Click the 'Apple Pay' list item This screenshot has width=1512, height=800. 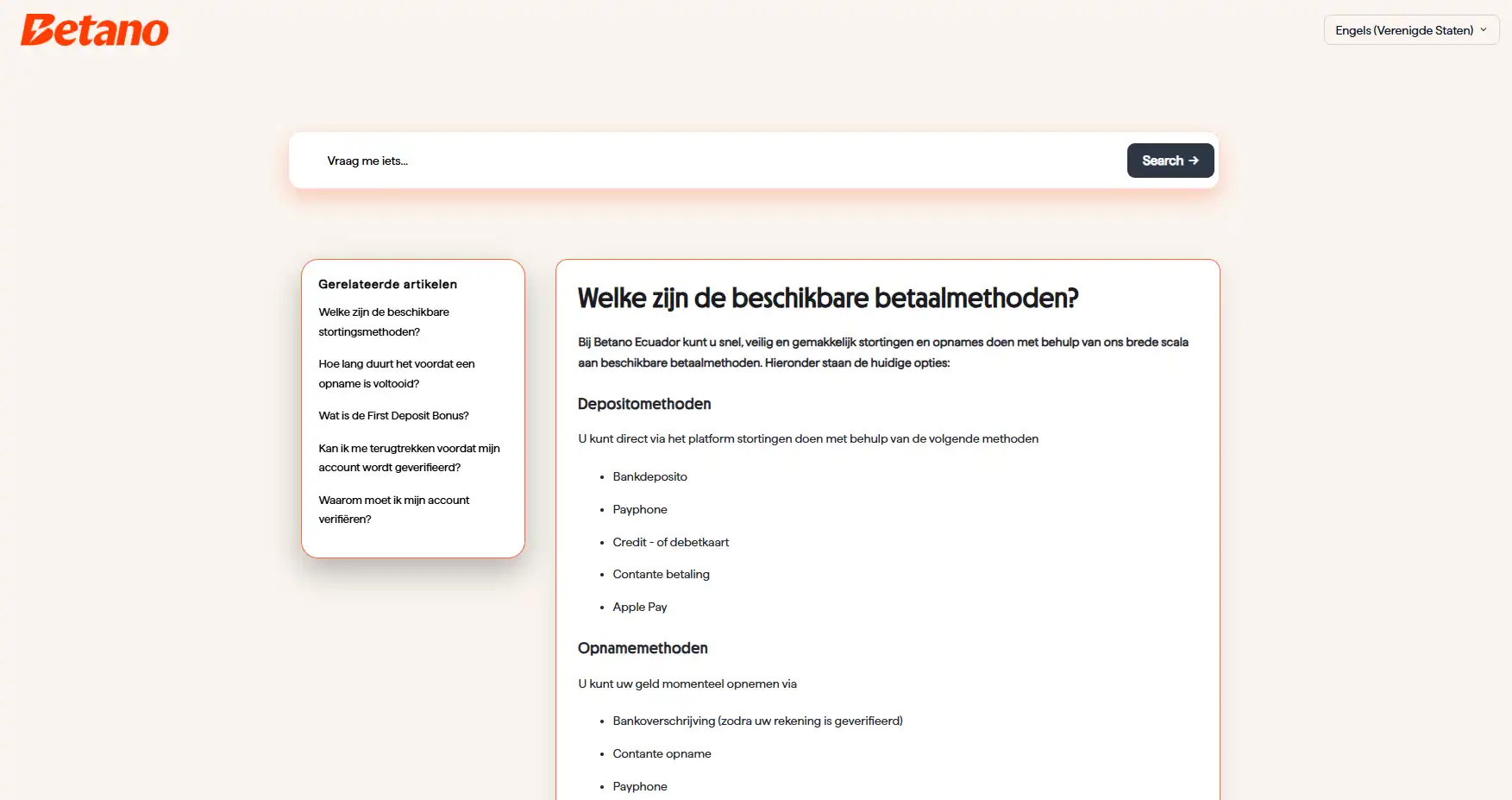point(640,607)
